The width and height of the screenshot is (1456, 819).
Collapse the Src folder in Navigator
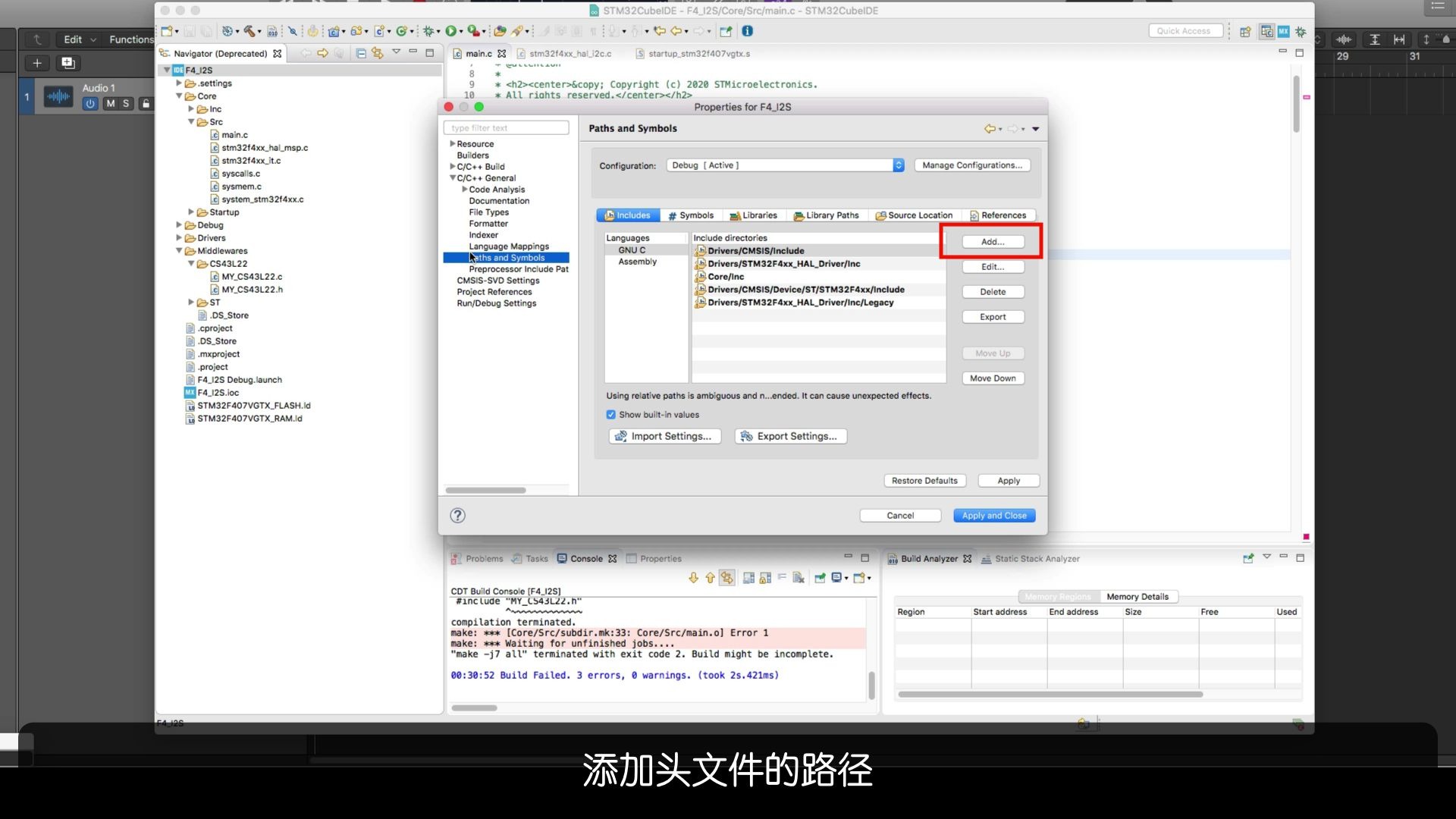[x=192, y=122]
